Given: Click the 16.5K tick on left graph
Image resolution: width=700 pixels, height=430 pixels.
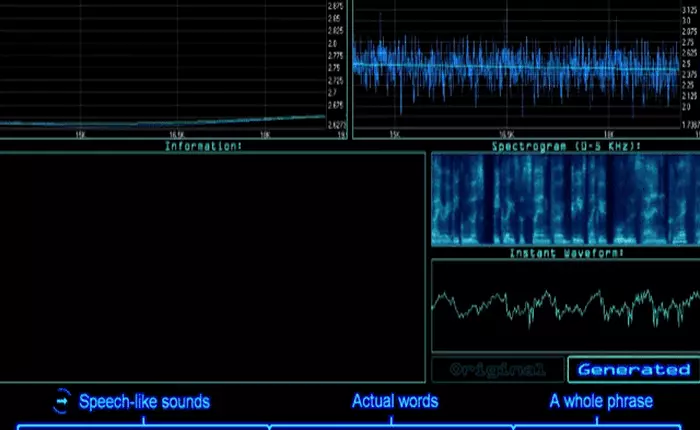Looking at the screenshot, I should 176,133.
